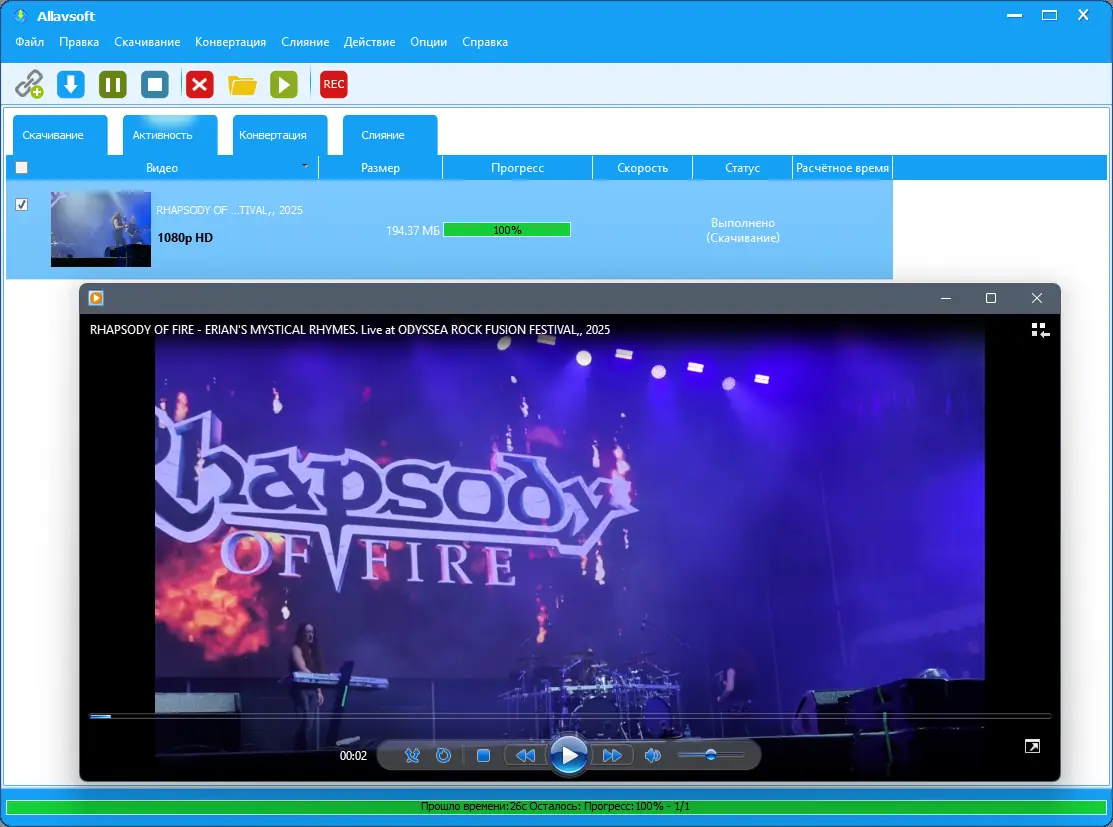Stop download using blue stop icon
This screenshot has height=827, width=1113.
(x=155, y=84)
